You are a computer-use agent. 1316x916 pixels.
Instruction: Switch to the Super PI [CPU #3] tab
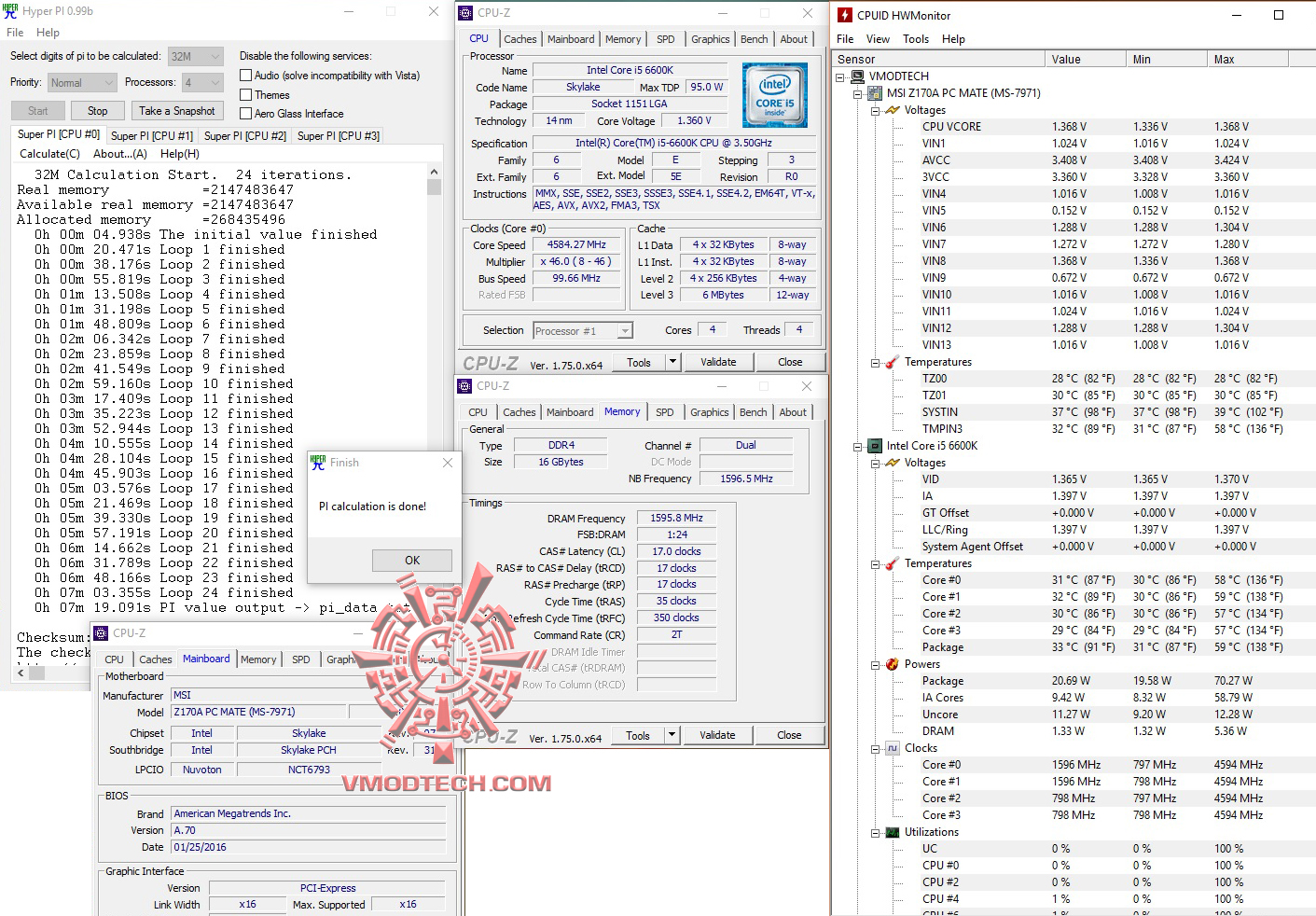point(339,136)
